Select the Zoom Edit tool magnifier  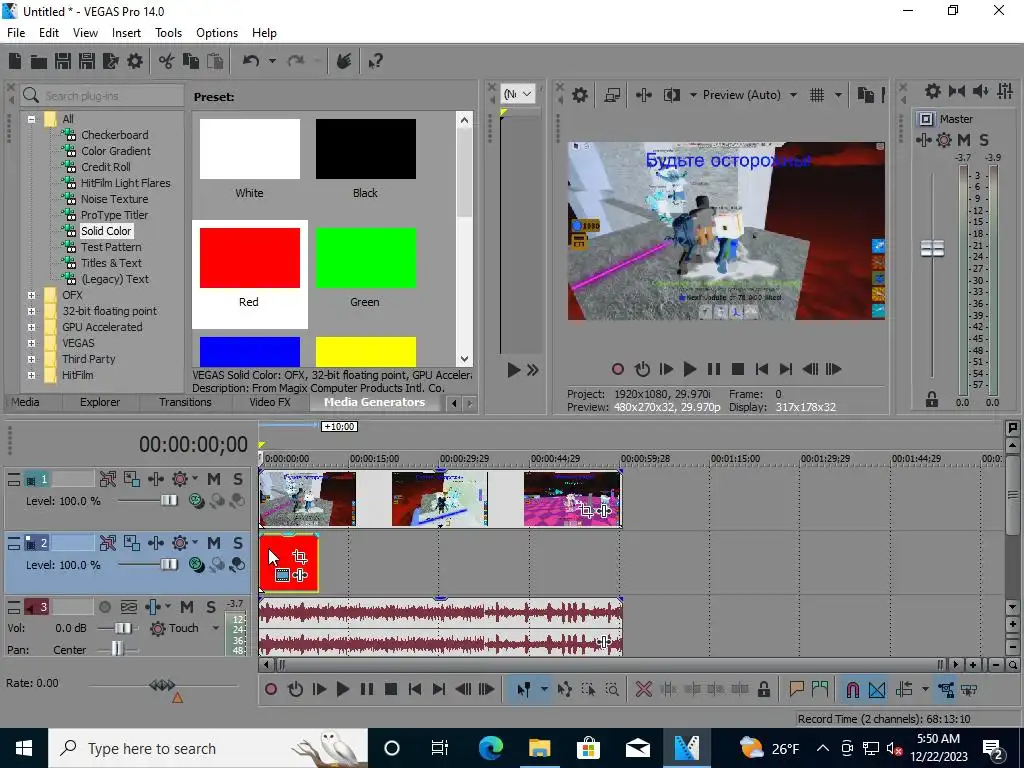coord(612,689)
